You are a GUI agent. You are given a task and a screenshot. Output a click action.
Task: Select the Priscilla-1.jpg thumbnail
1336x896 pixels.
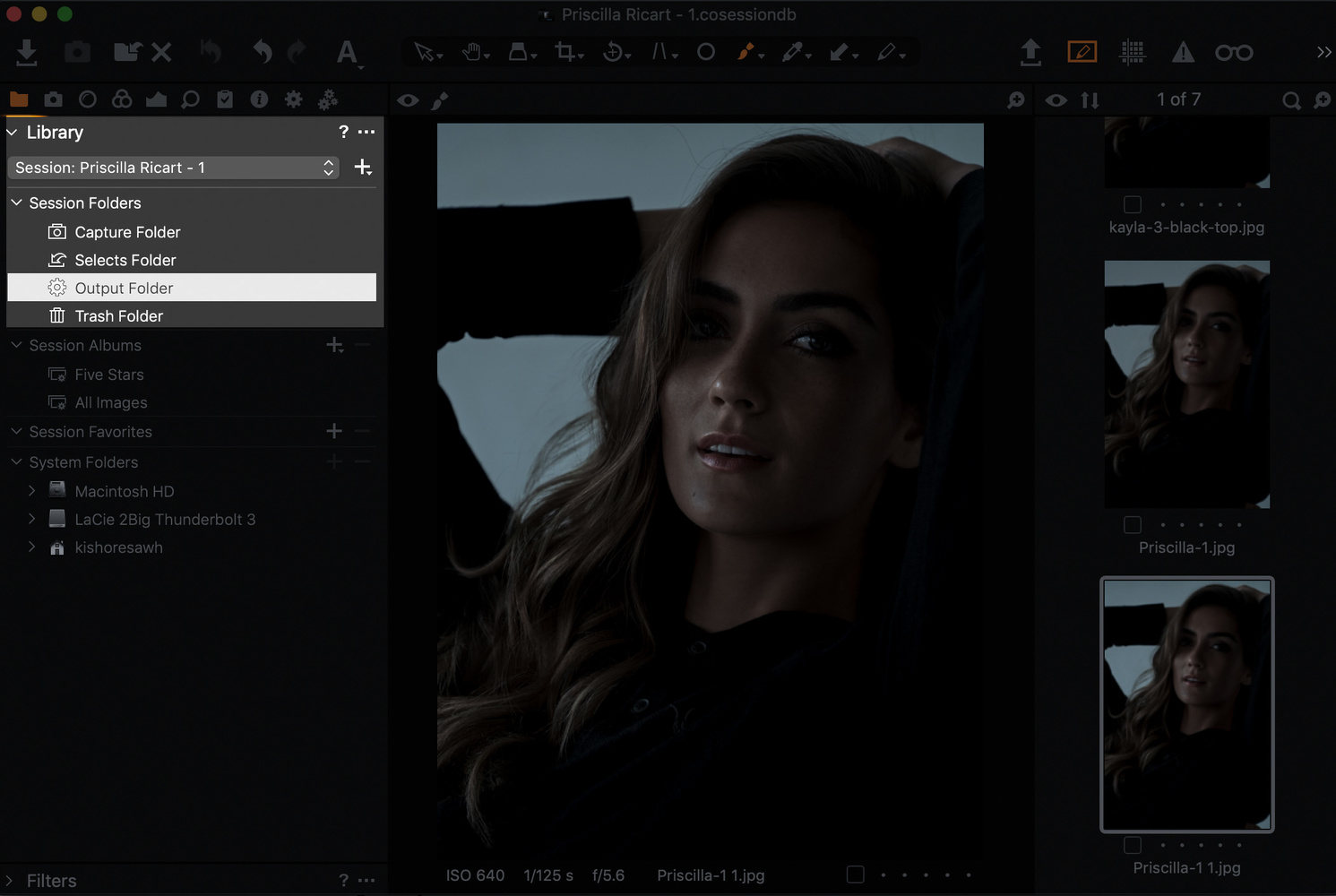[x=1186, y=383]
